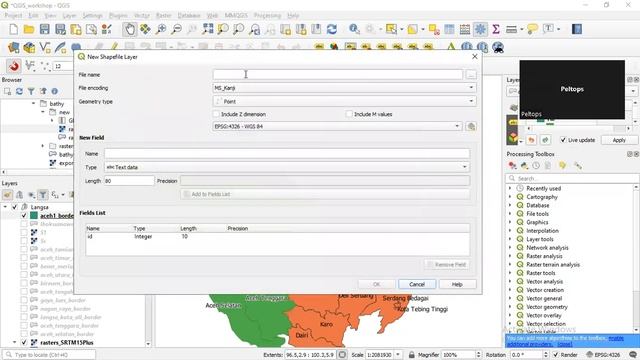Open the field Type dropdown
The width and height of the screenshot is (640, 360).
[287, 167]
